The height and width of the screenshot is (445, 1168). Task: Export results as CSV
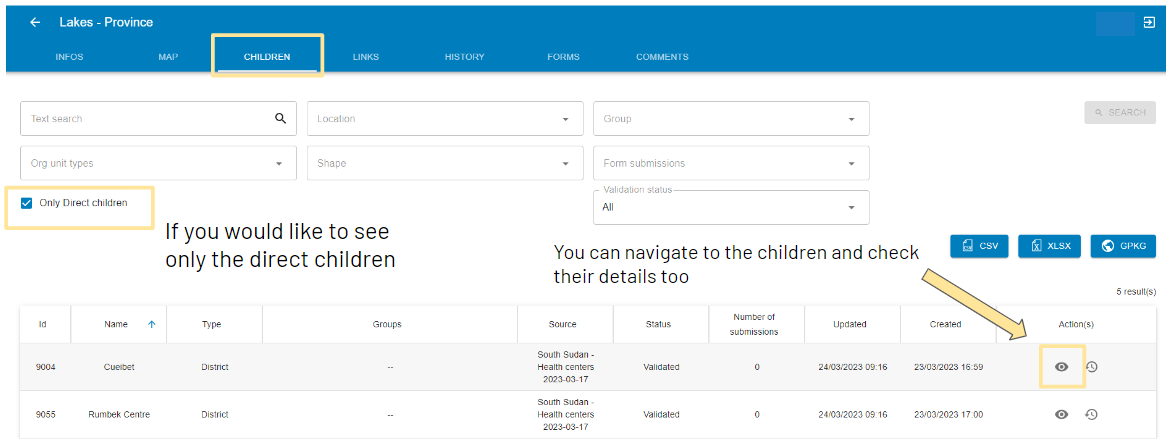[x=980, y=246]
